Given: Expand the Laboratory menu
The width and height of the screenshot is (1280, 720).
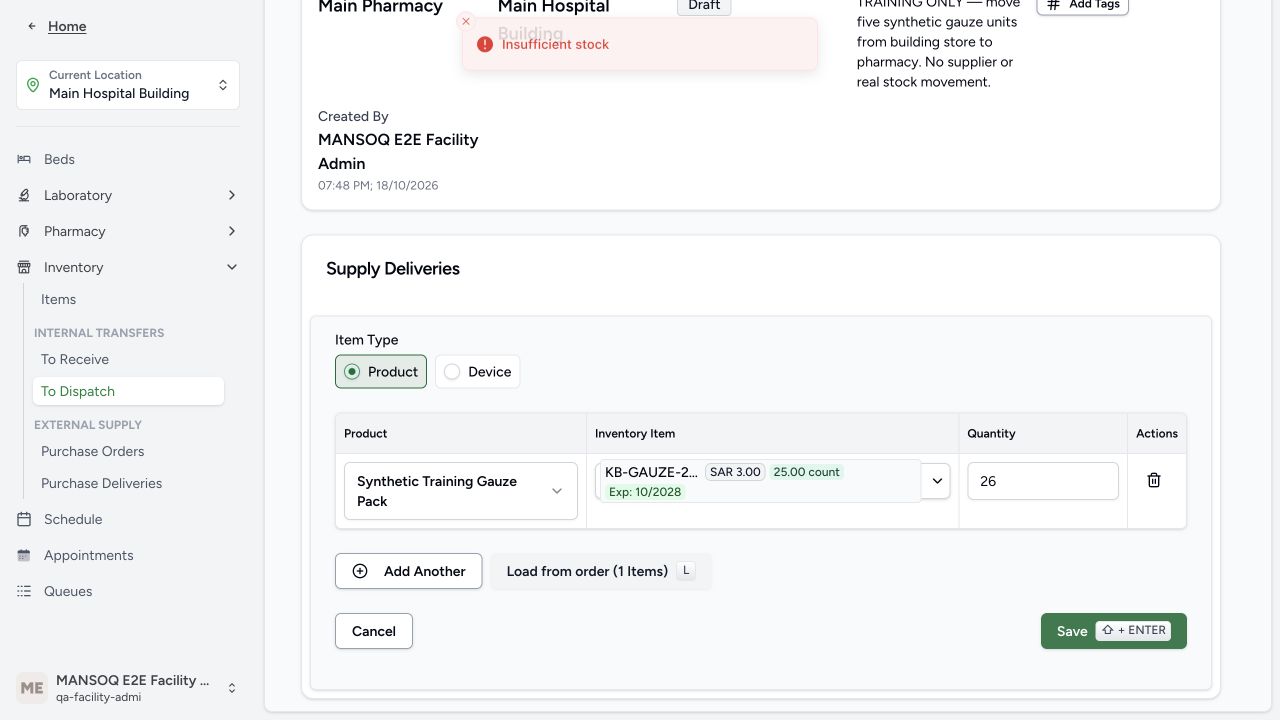Looking at the screenshot, I should click(x=231, y=195).
